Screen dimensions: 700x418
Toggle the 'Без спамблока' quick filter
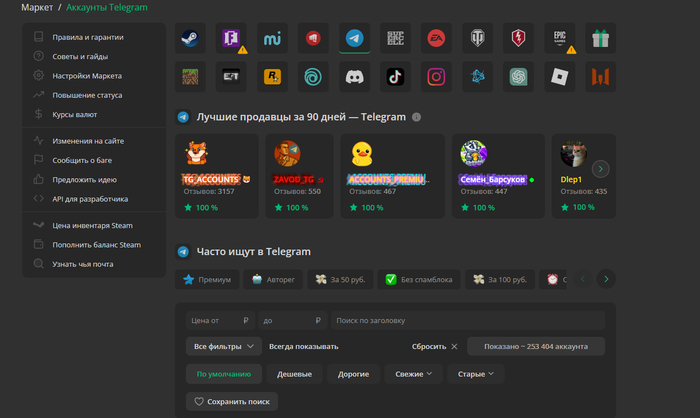[x=419, y=280]
